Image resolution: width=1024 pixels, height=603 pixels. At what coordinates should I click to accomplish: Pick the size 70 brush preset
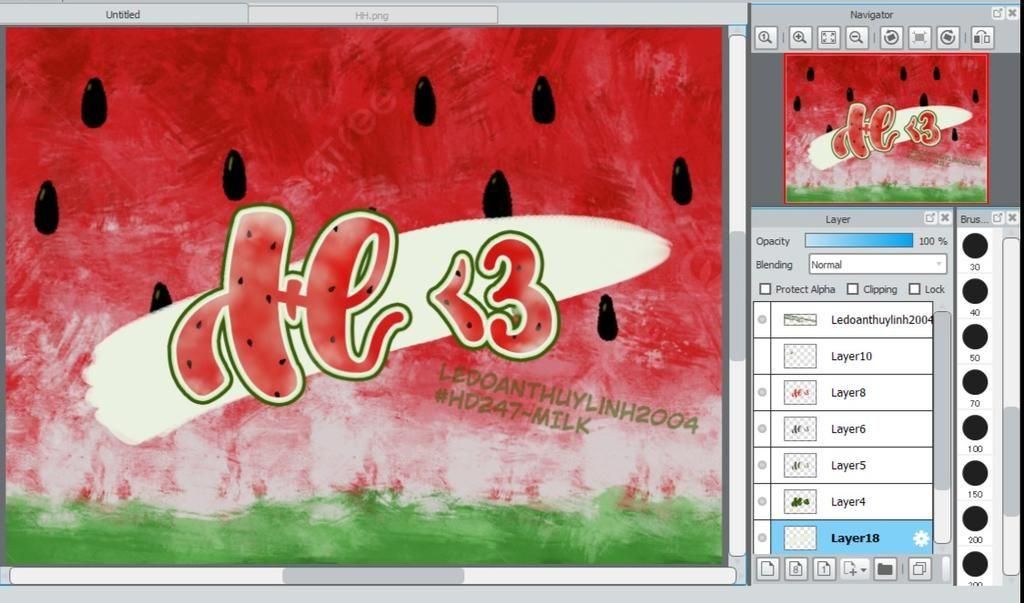coord(975,383)
